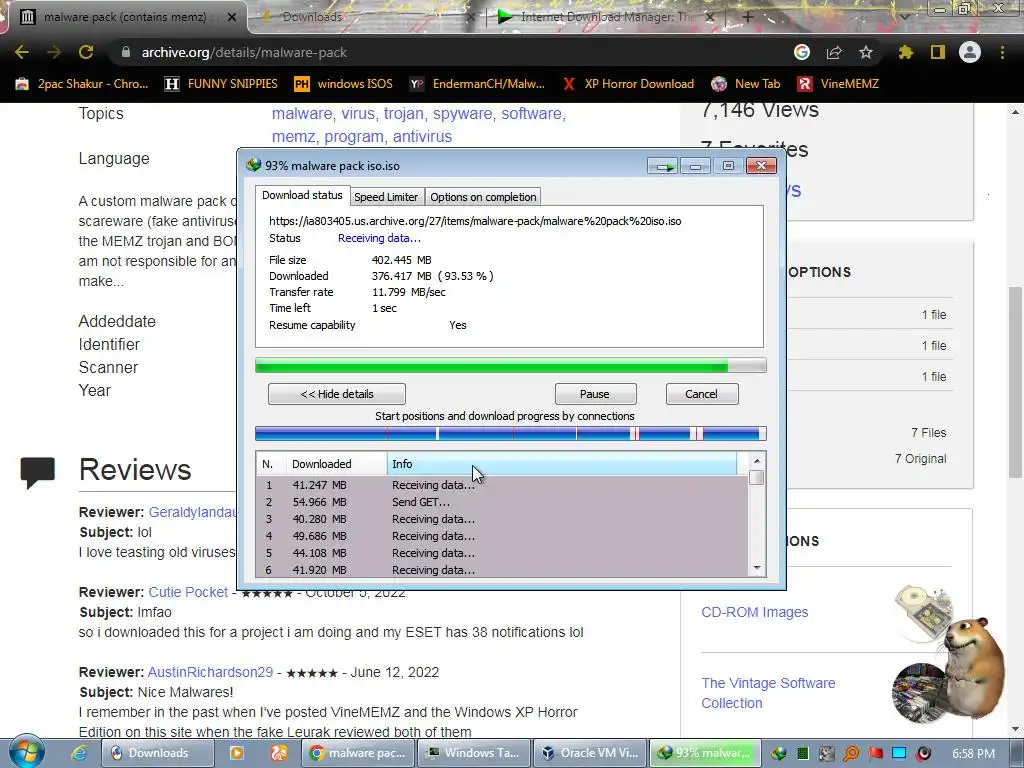Image resolution: width=1024 pixels, height=768 pixels.
Task: Open the Chrome tab search chevron
Action: click(x=904, y=17)
